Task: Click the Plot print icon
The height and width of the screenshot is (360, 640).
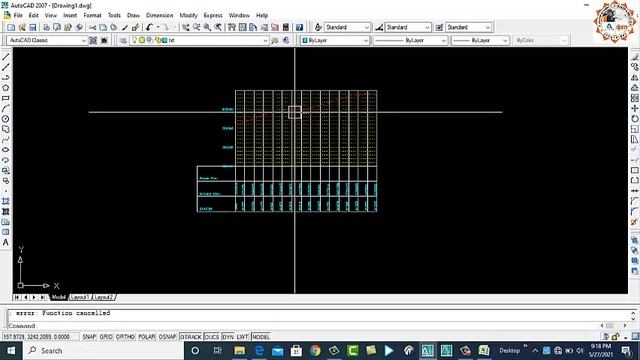Action: click(46, 27)
